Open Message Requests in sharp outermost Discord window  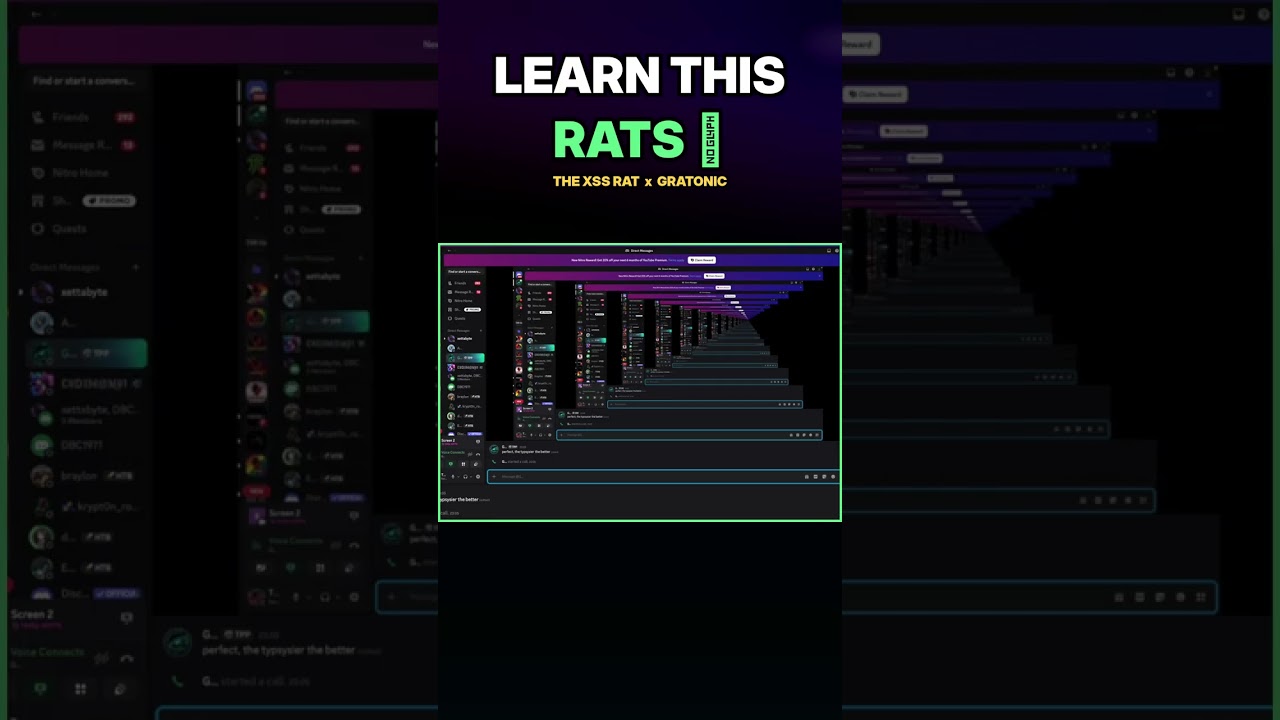click(463, 292)
